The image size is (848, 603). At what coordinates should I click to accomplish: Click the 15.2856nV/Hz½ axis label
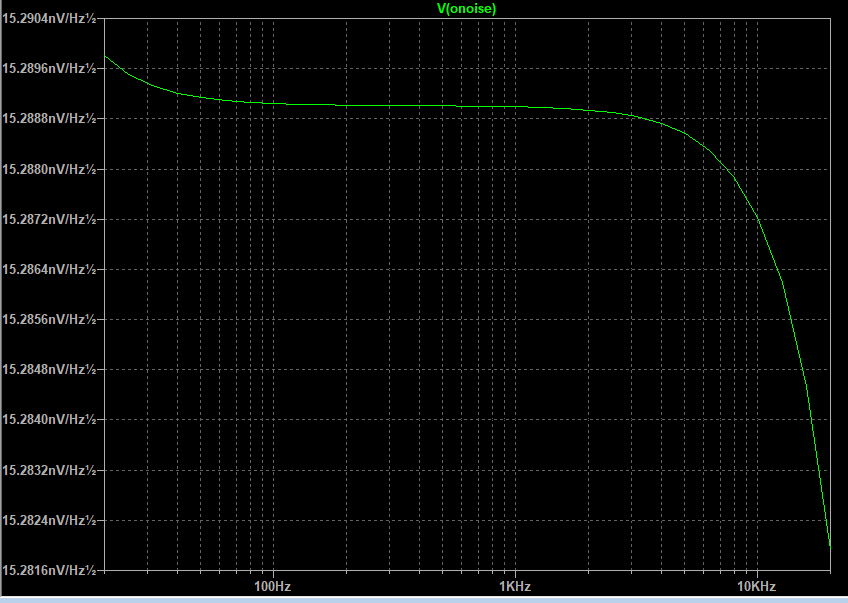click(49, 319)
